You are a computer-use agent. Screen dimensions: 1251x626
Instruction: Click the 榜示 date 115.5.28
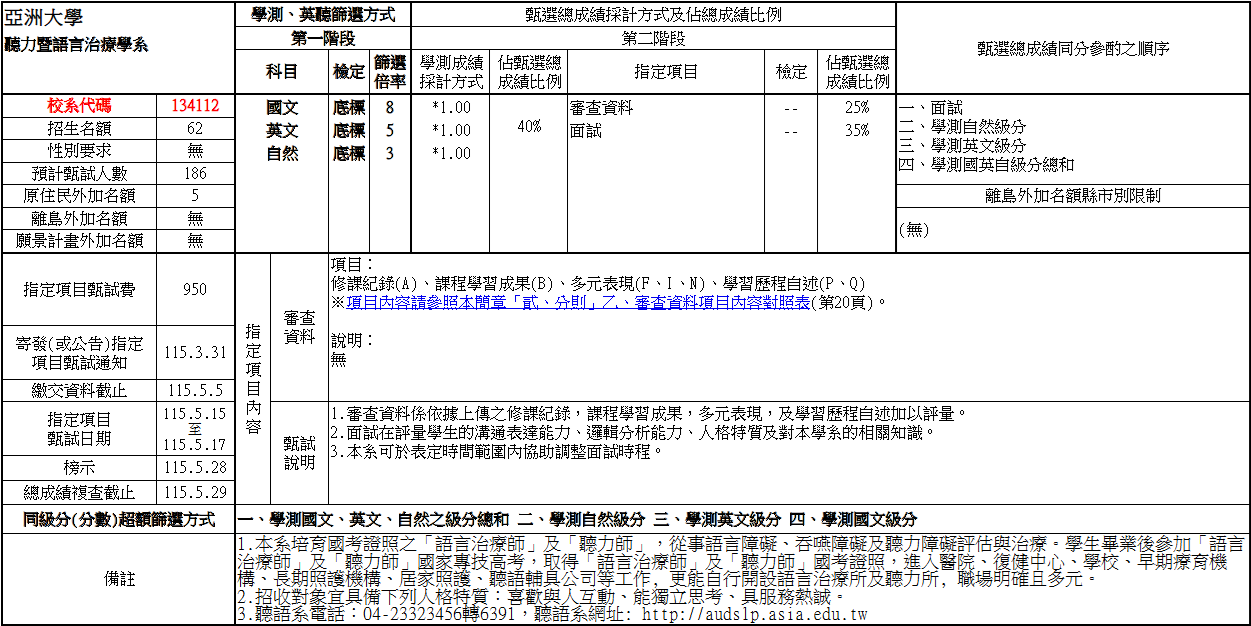click(196, 468)
